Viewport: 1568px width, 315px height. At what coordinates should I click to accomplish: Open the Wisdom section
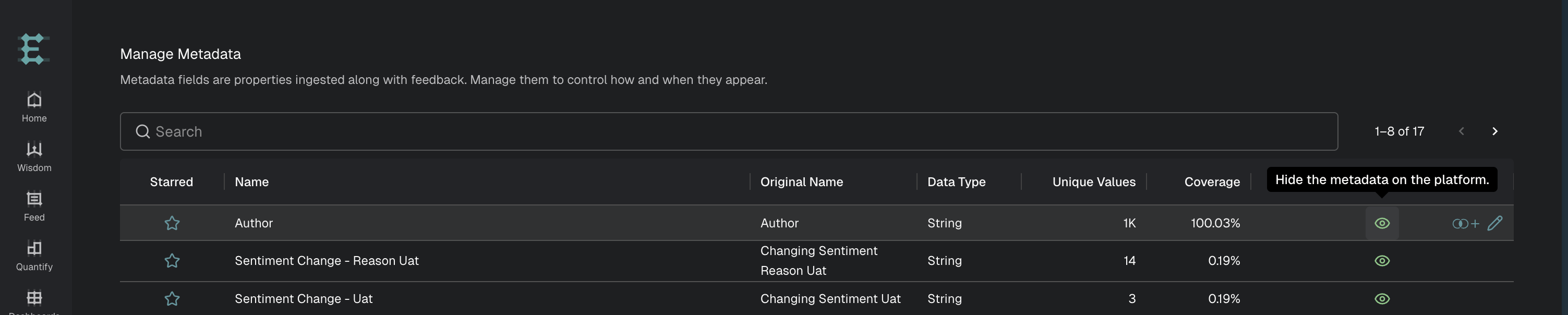coord(34,156)
